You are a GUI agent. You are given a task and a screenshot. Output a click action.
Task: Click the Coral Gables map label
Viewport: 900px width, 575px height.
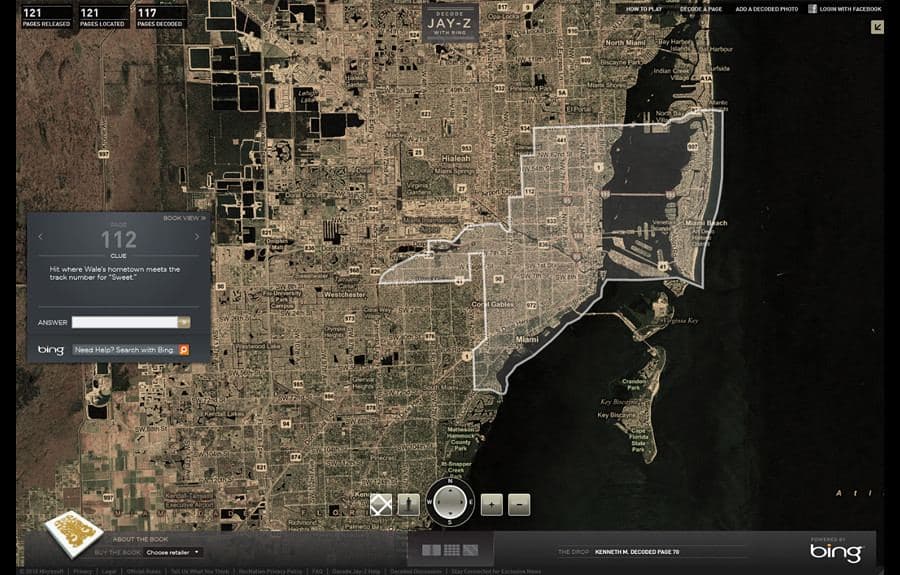click(x=492, y=304)
